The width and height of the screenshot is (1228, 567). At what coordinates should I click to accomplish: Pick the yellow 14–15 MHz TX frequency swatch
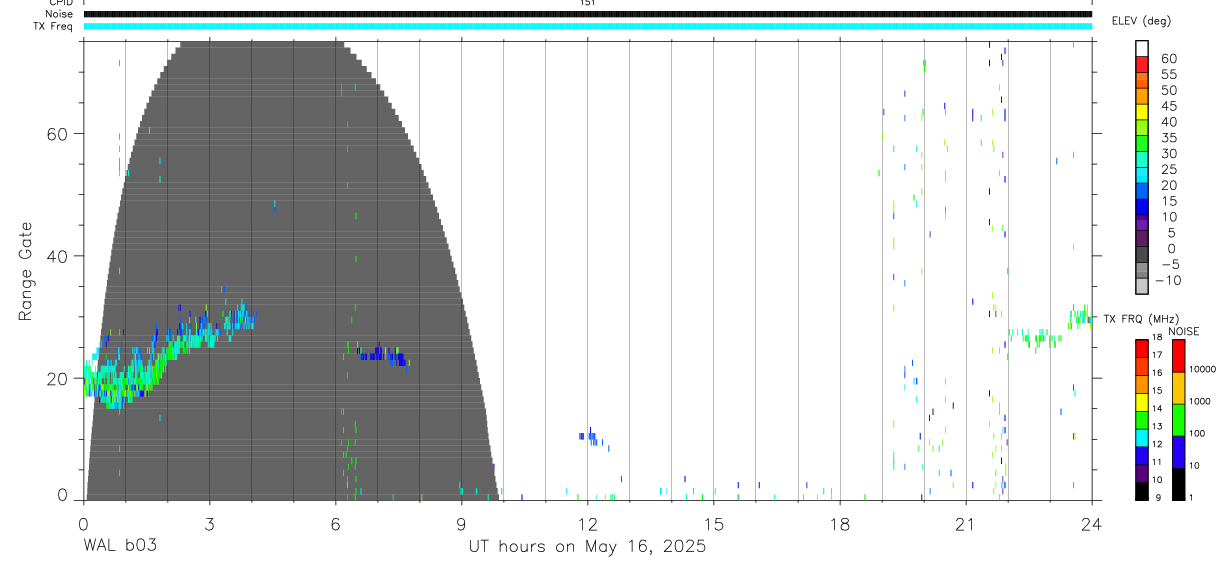1142,402
